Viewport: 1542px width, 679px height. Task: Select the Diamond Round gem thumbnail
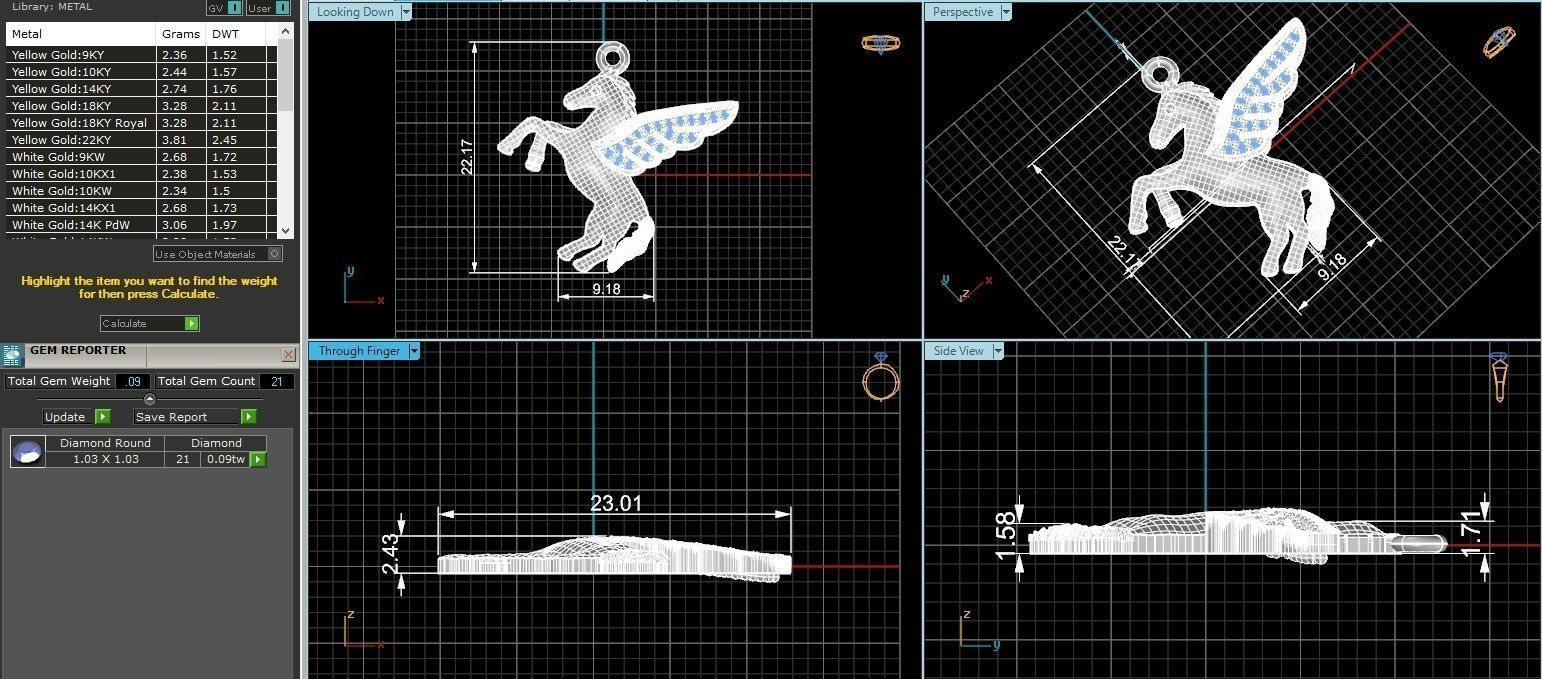28,452
